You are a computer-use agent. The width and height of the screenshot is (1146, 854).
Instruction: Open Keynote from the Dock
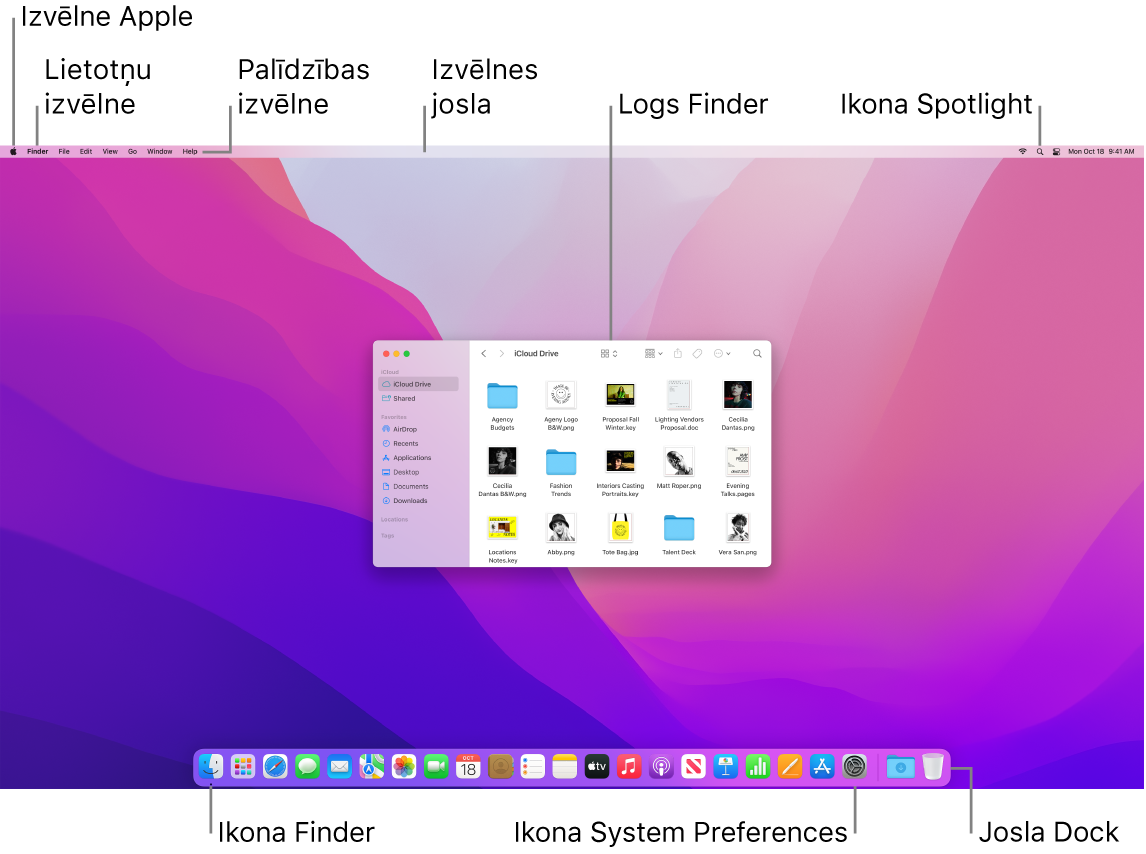(x=725, y=766)
